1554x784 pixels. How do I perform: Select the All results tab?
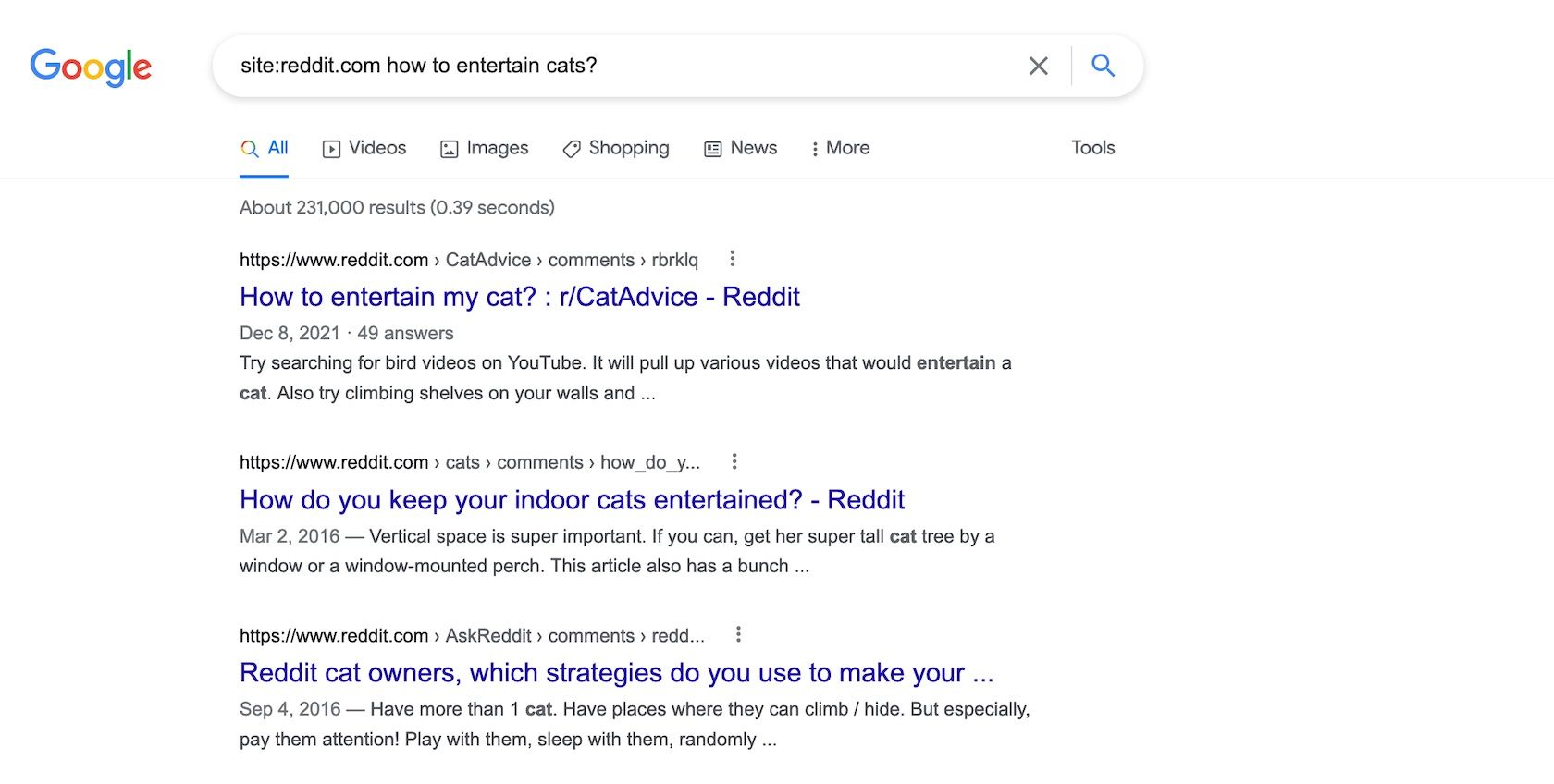[x=265, y=148]
